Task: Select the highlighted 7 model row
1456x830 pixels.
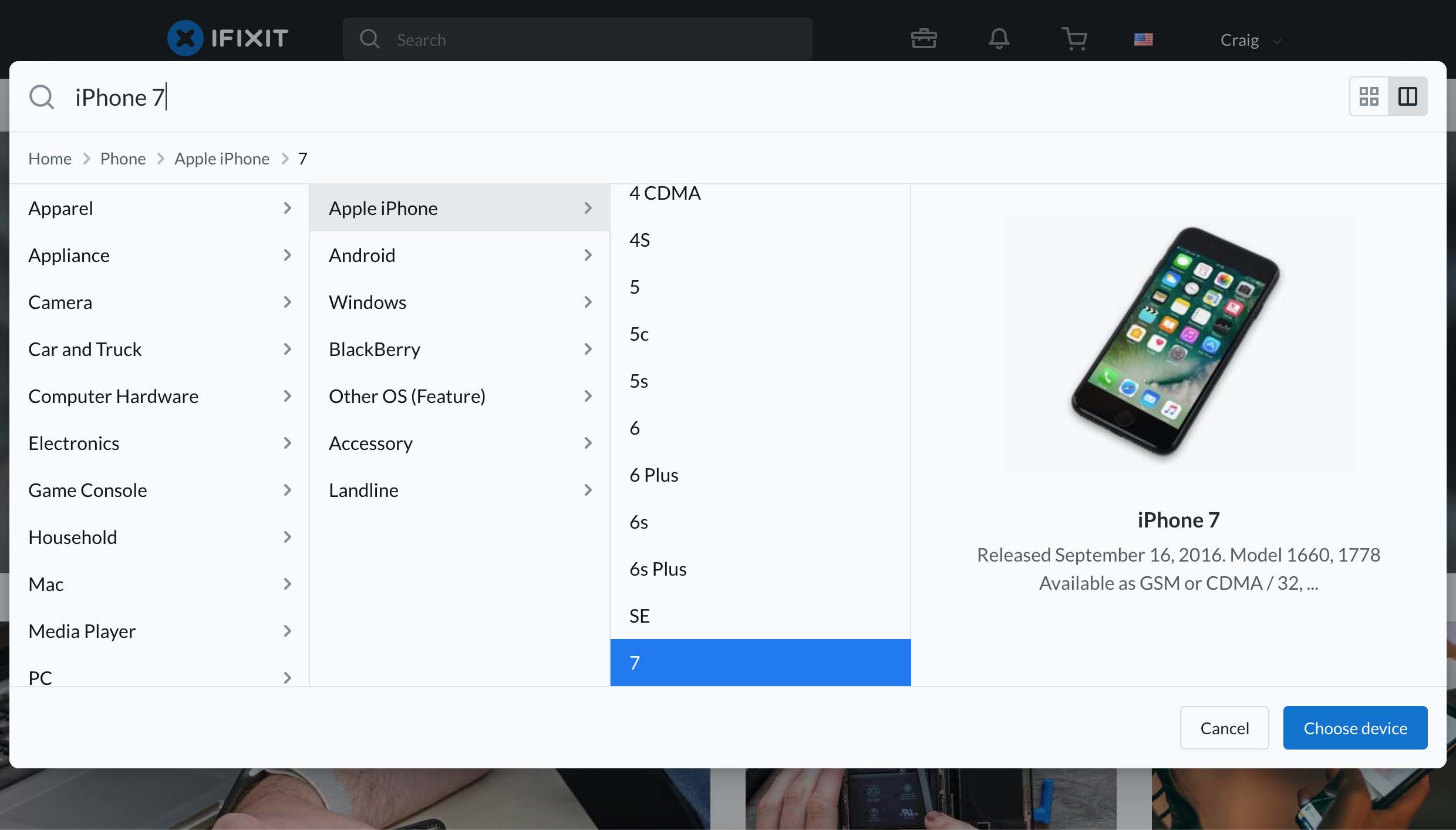Action: click(x=760, y=663)
